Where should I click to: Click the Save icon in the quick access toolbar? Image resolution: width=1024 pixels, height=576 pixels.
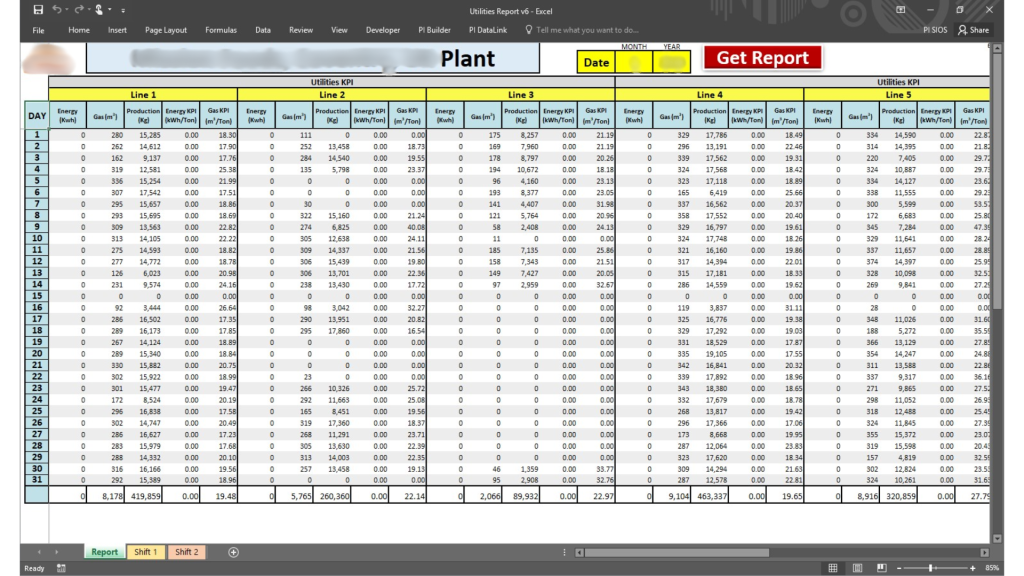38,10
